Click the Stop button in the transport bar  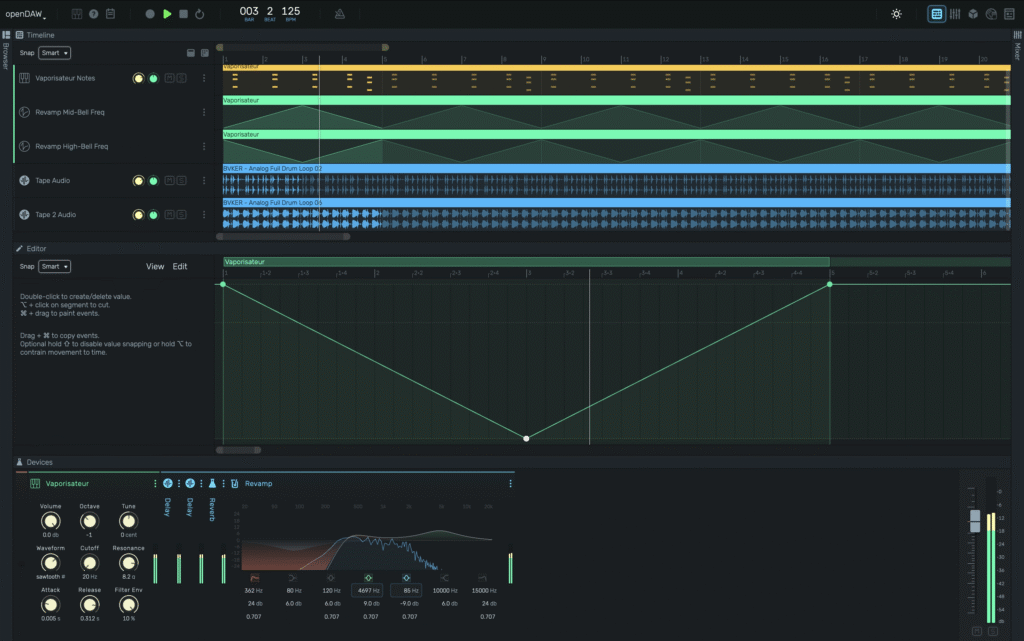point(185,14)
